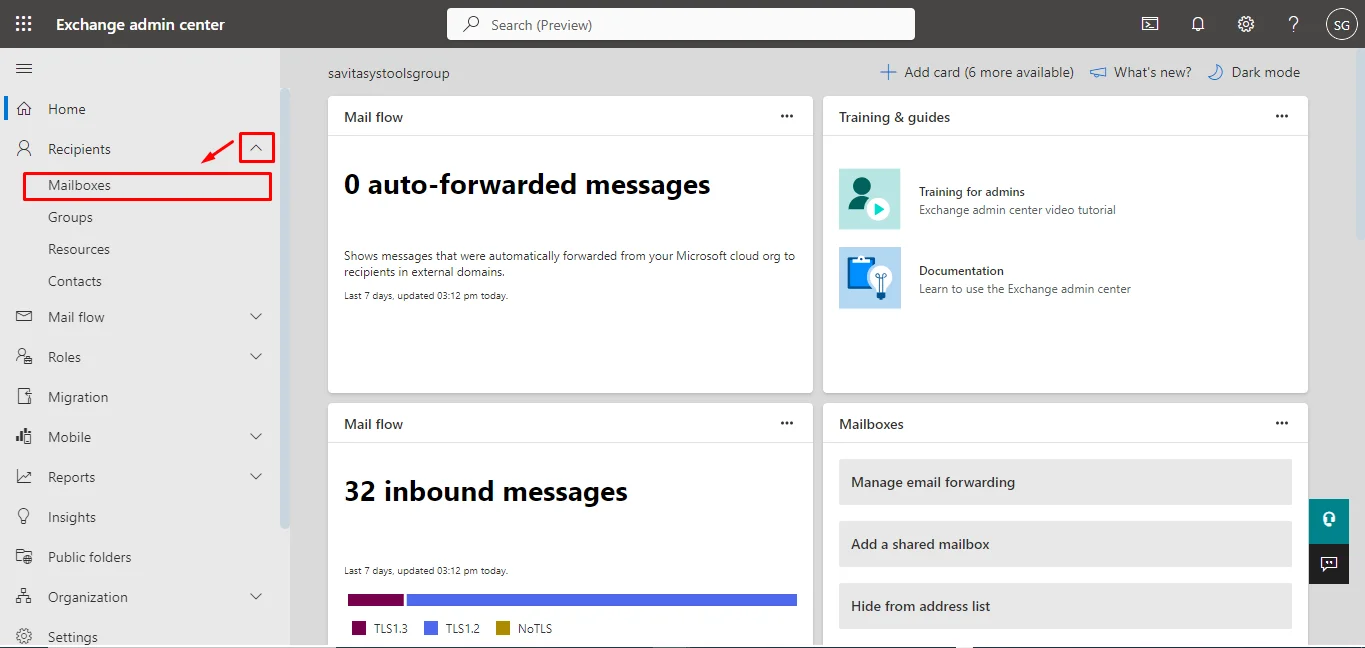Open the teal headset help widget

pyautogui.click(x=1329, y=519)
